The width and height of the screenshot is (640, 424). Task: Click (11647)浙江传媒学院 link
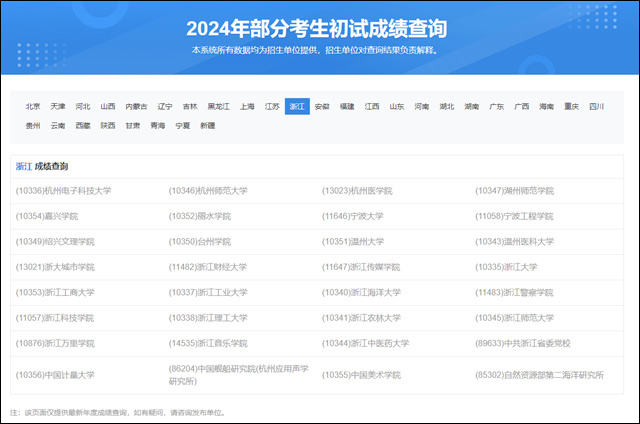coord(361,267)
